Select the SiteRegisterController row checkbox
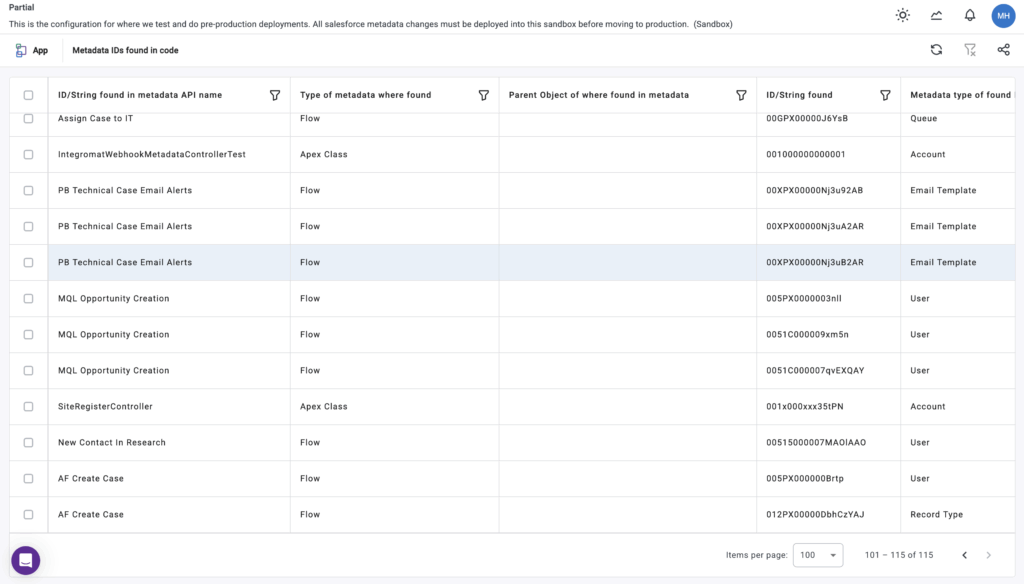1024x584 pixels. (x=28, y=407)
